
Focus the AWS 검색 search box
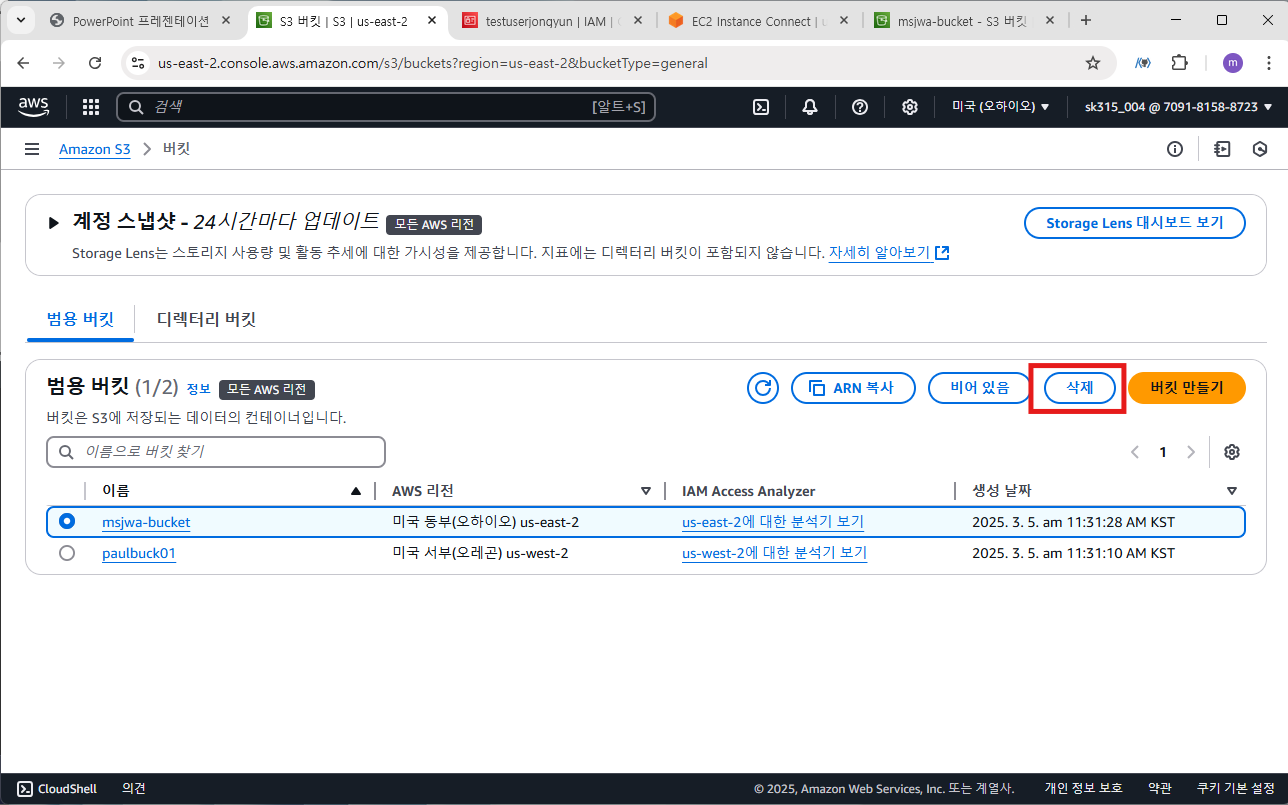coord(386,107)
